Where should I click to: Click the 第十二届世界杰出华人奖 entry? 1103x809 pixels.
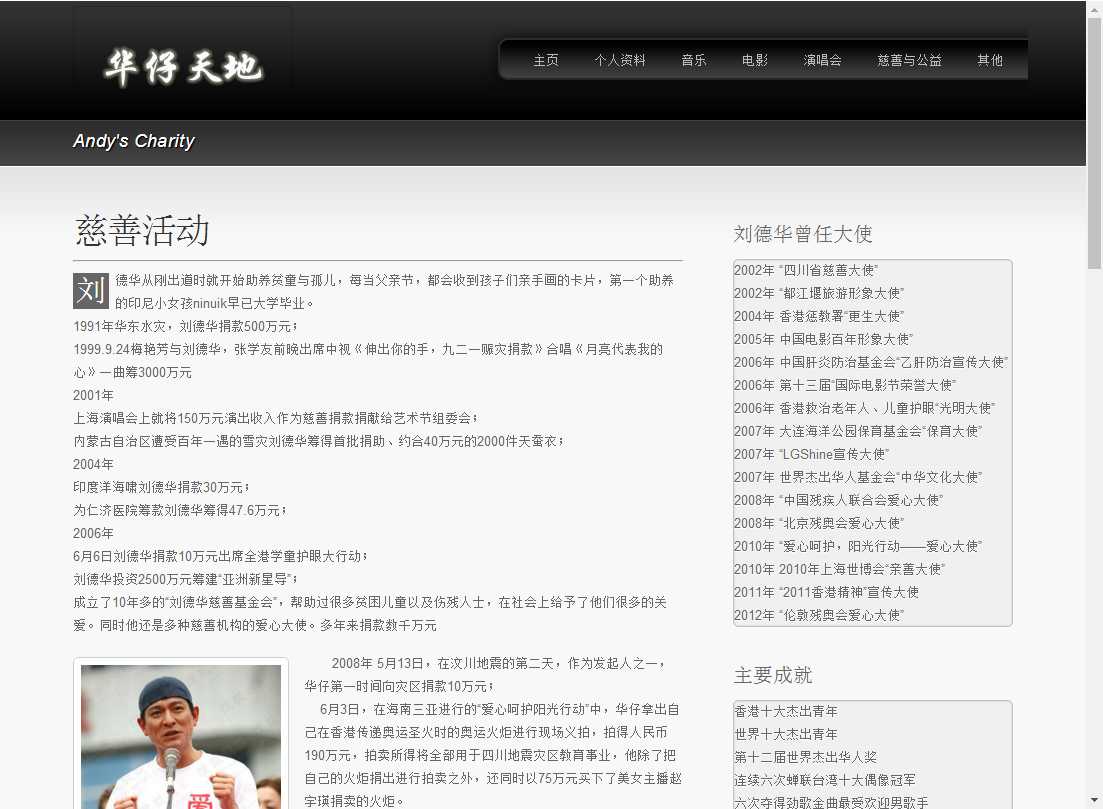coord(805,757)
